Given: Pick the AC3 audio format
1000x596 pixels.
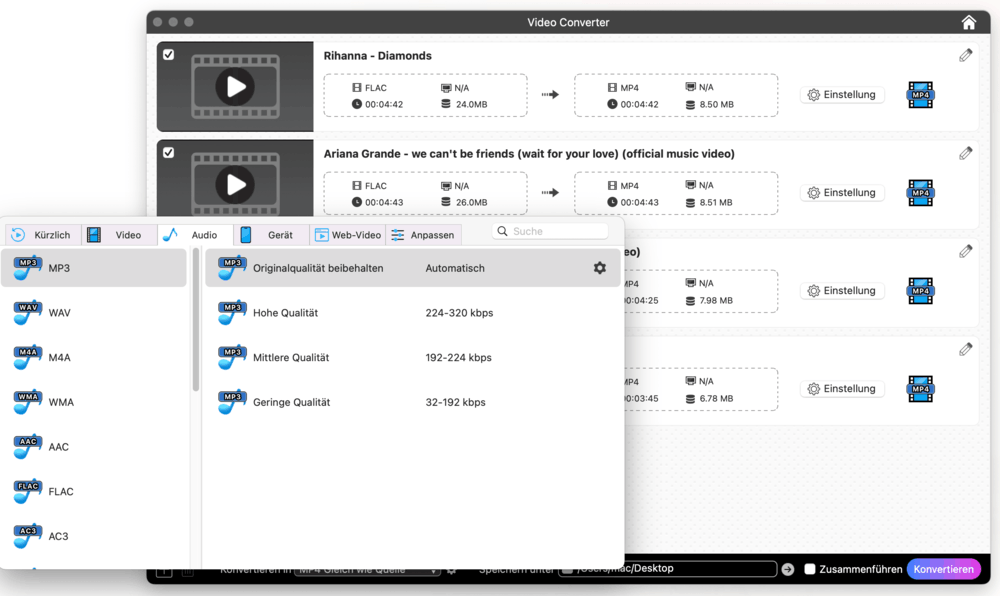Looking at the screenshot, I should point(58,536).
